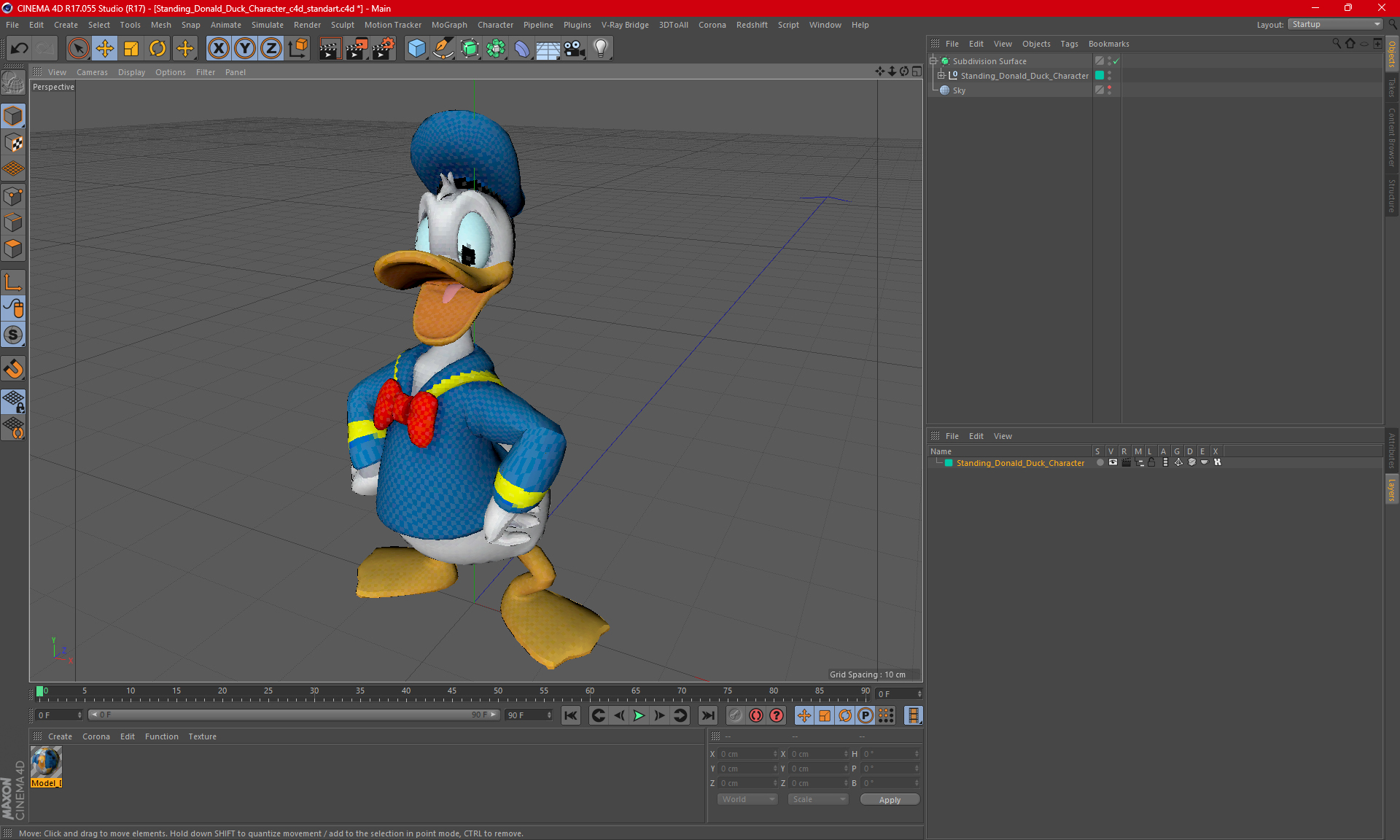Open material manager Create menu
1400x840 pixels.
coord(60,736)
